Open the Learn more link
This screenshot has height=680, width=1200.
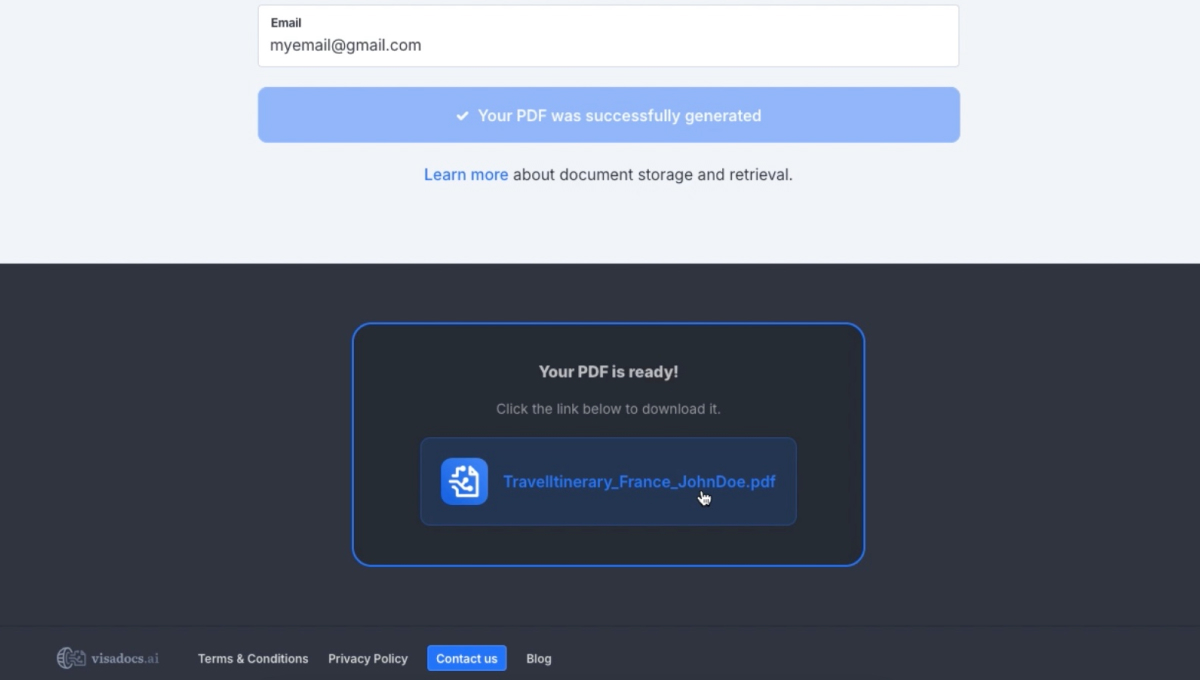(x=465, y=174)
